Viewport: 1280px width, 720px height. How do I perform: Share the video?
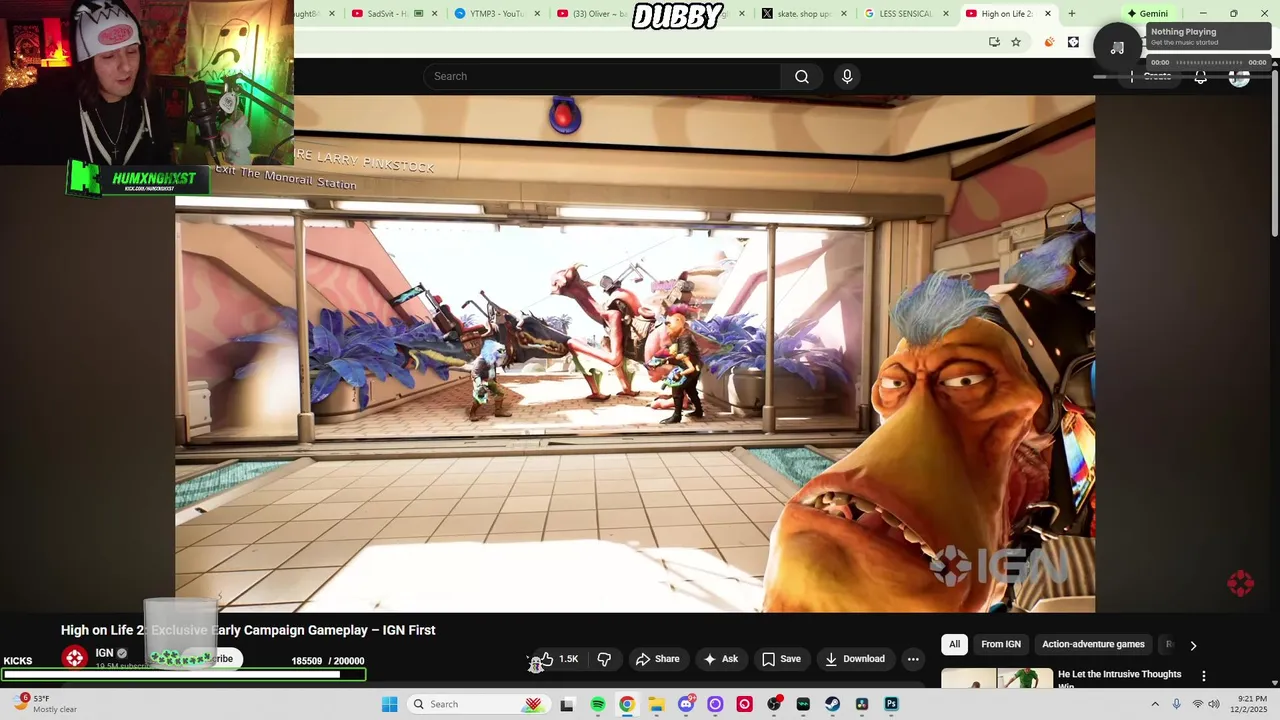(657, 659)
